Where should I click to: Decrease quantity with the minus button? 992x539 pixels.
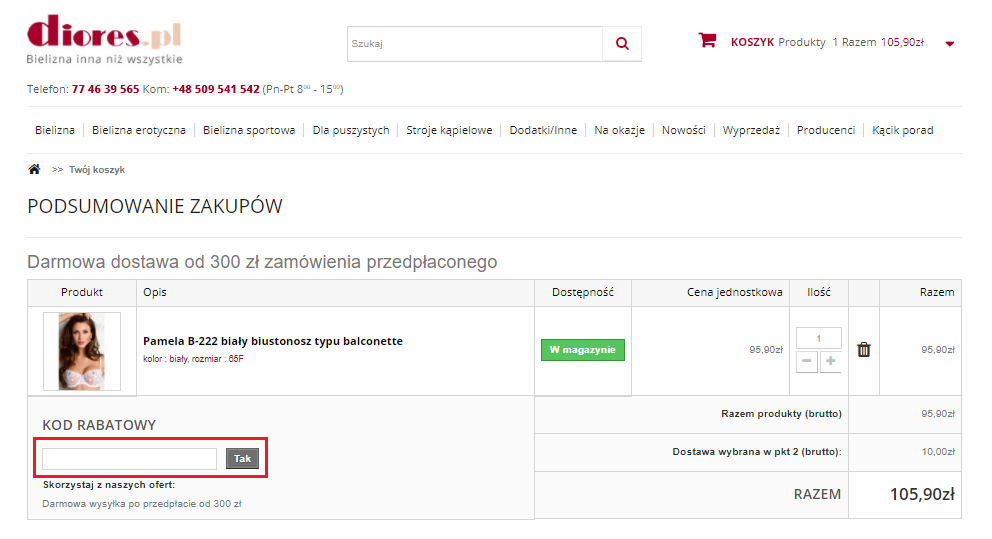click(x=807, y=361)
